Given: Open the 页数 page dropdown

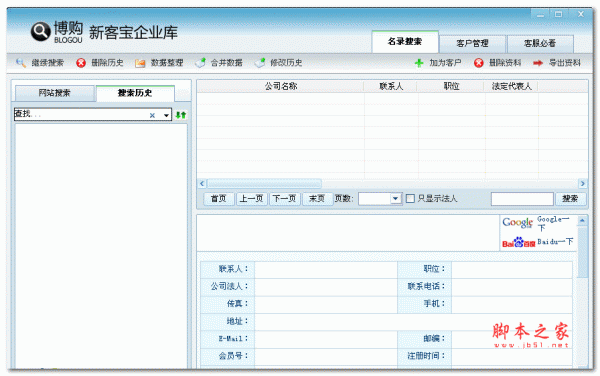Looking at the screenshot, I should tap(395, 199).
